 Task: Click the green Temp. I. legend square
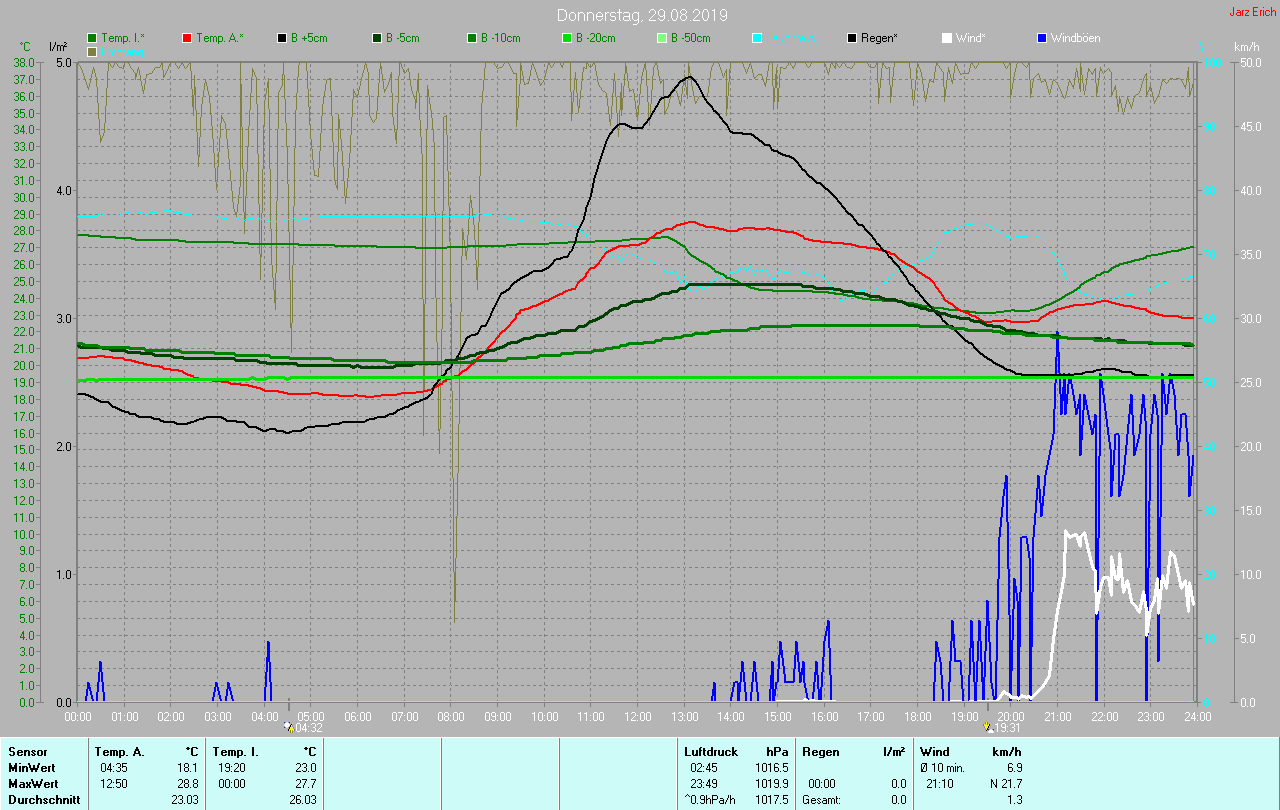click(x=93, y=38)
